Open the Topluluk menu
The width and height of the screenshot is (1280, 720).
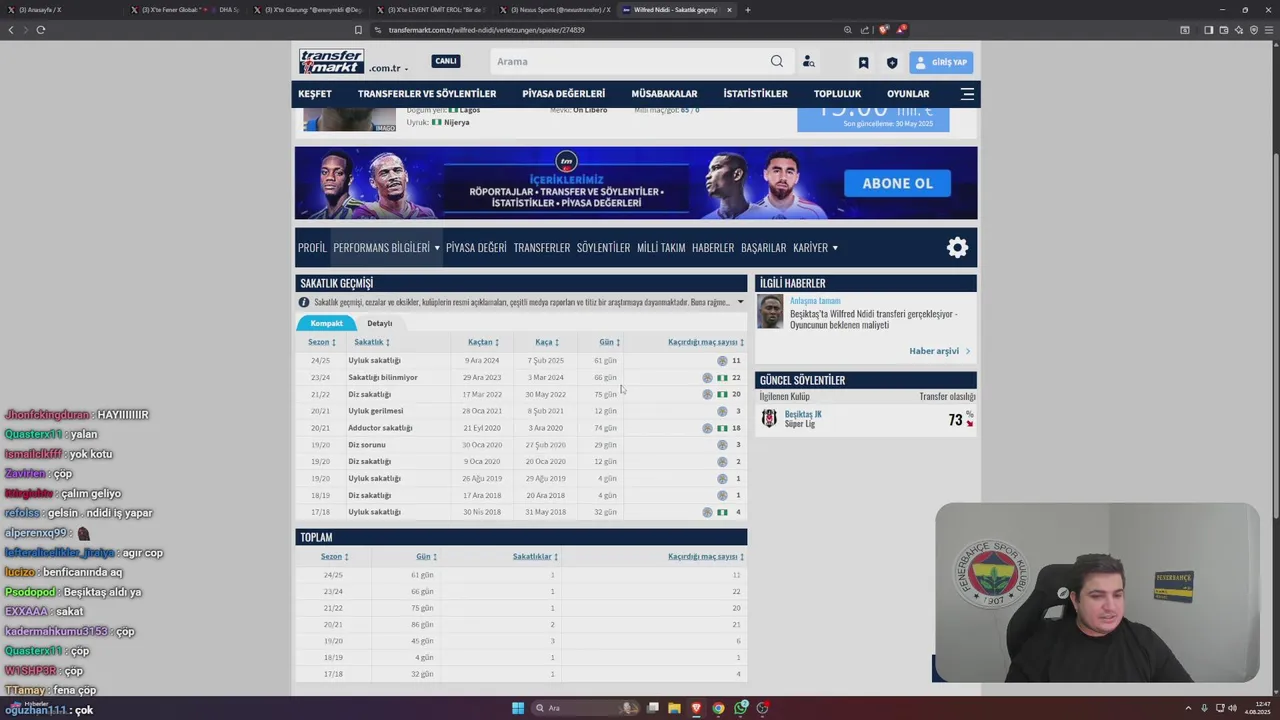point(837,94)
